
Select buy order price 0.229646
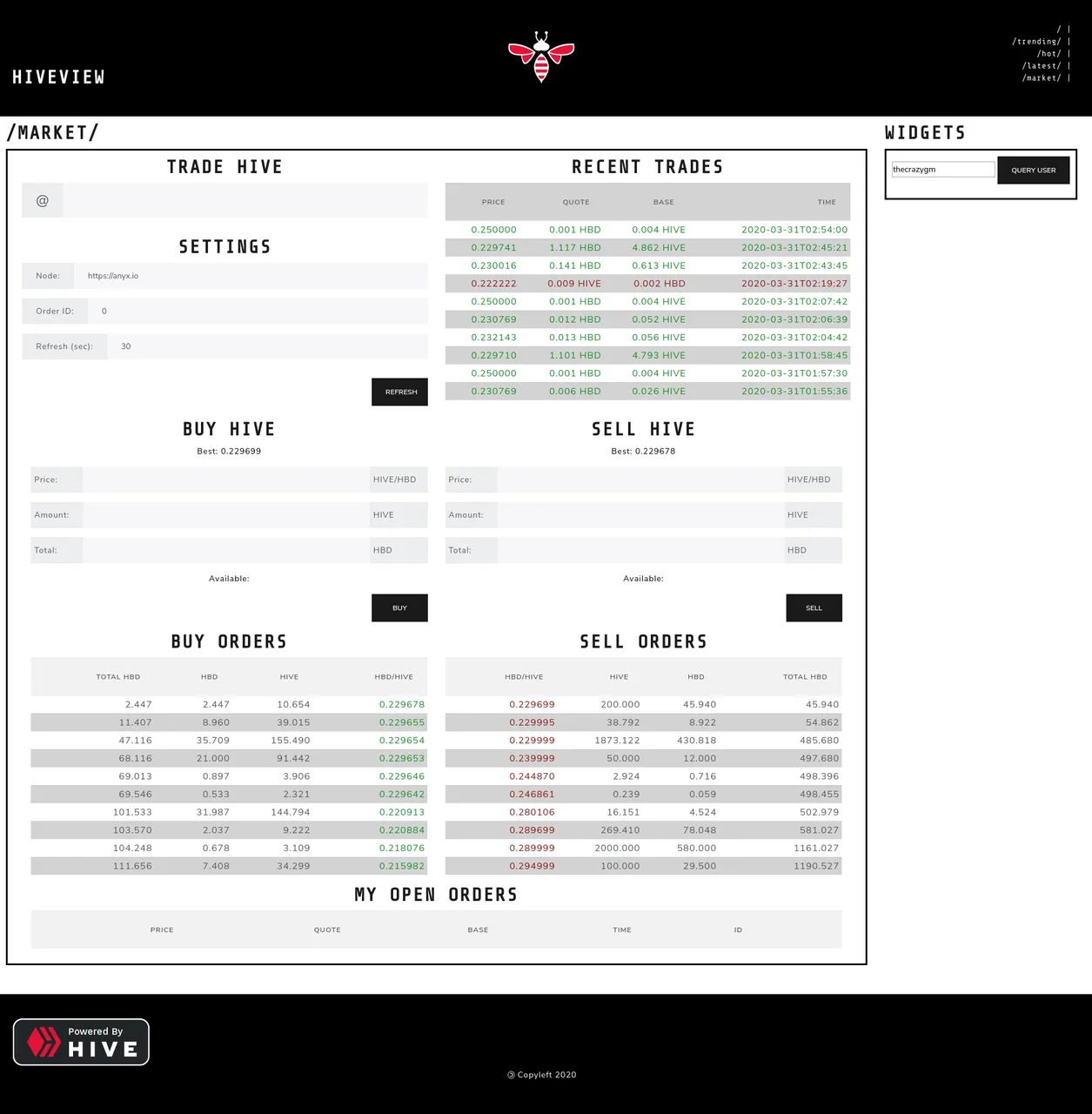click(402, 776)
